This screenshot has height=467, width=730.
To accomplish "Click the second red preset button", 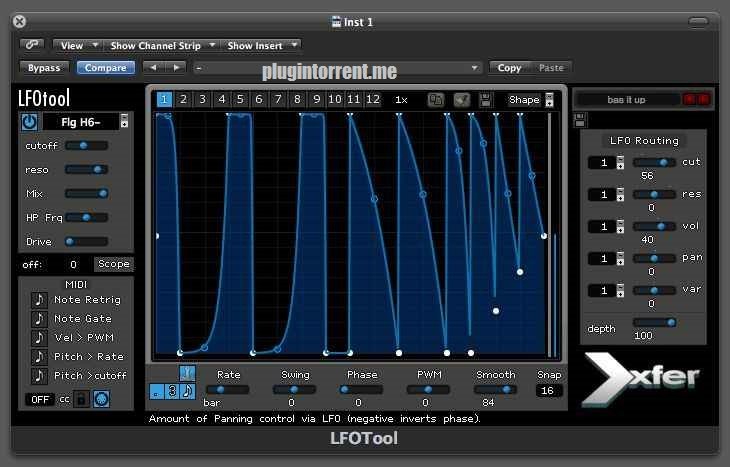I will click(x=703, y=99).
